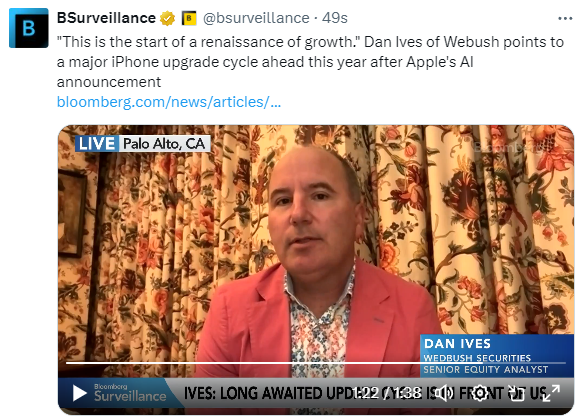Click the 1:22 / 1:38 time display
This screenshot has width=585, height=420.
point(387,393)
